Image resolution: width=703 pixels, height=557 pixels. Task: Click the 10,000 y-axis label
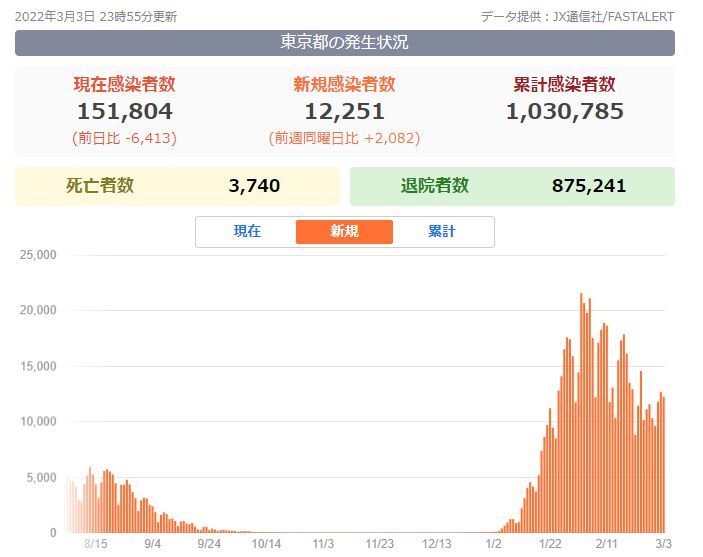click(38, 422)
